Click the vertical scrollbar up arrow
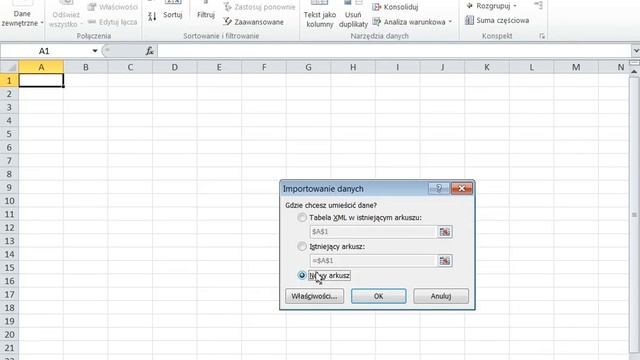 634,72
